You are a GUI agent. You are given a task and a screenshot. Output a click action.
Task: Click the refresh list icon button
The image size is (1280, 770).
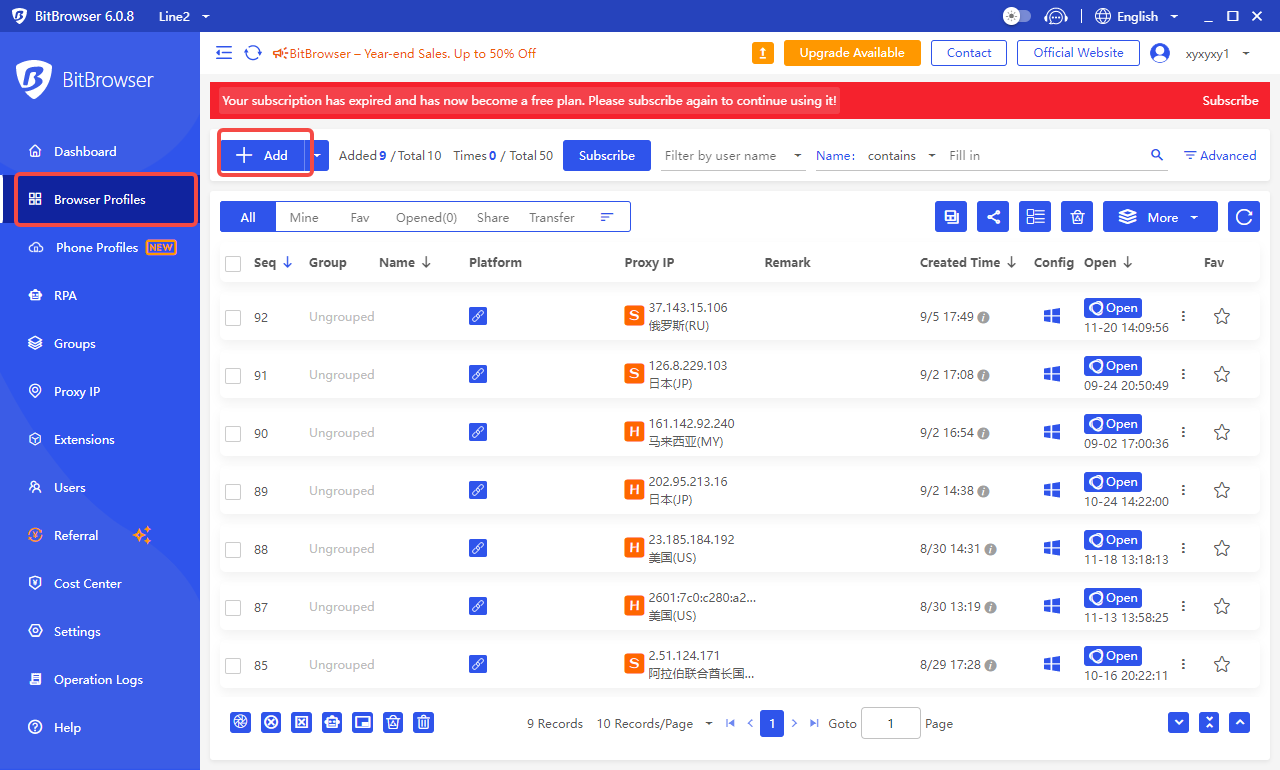tap(1244, 217)
